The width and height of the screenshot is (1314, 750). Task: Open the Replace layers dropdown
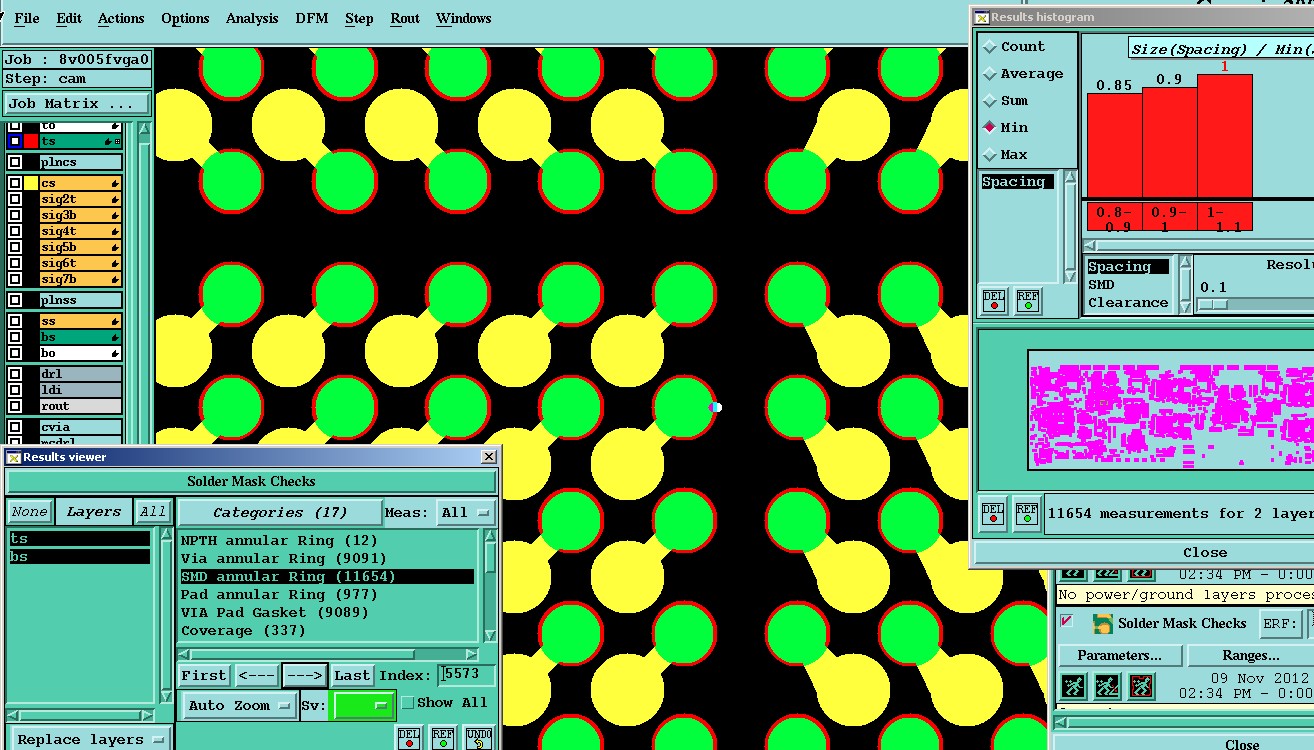pos(90,739)
